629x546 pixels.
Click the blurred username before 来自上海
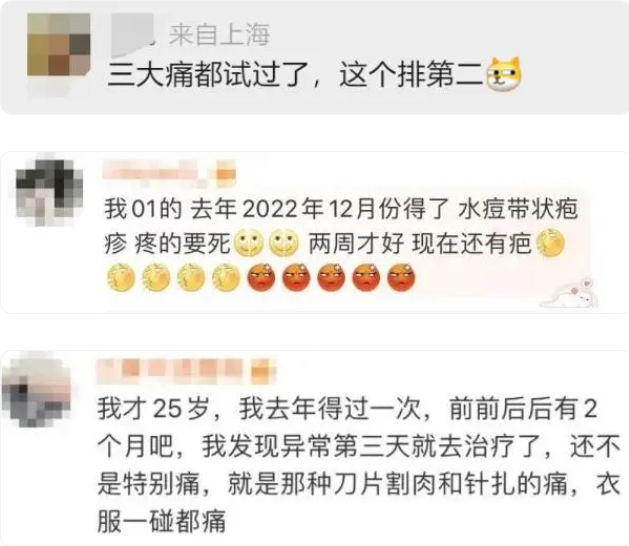point(134,35)
